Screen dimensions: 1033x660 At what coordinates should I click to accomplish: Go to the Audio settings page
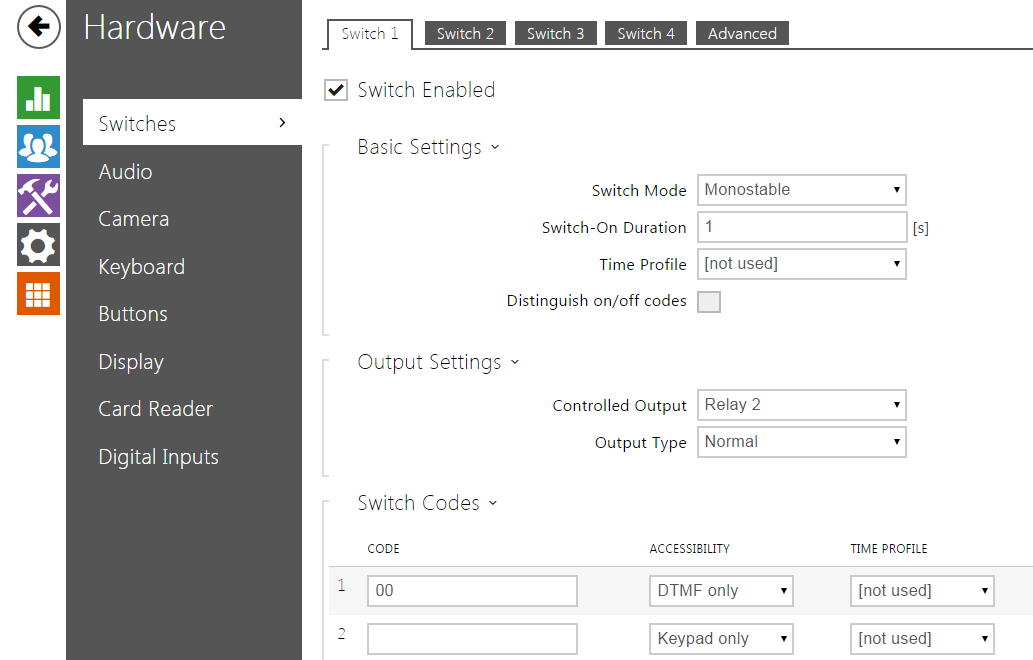pos(125,172)
